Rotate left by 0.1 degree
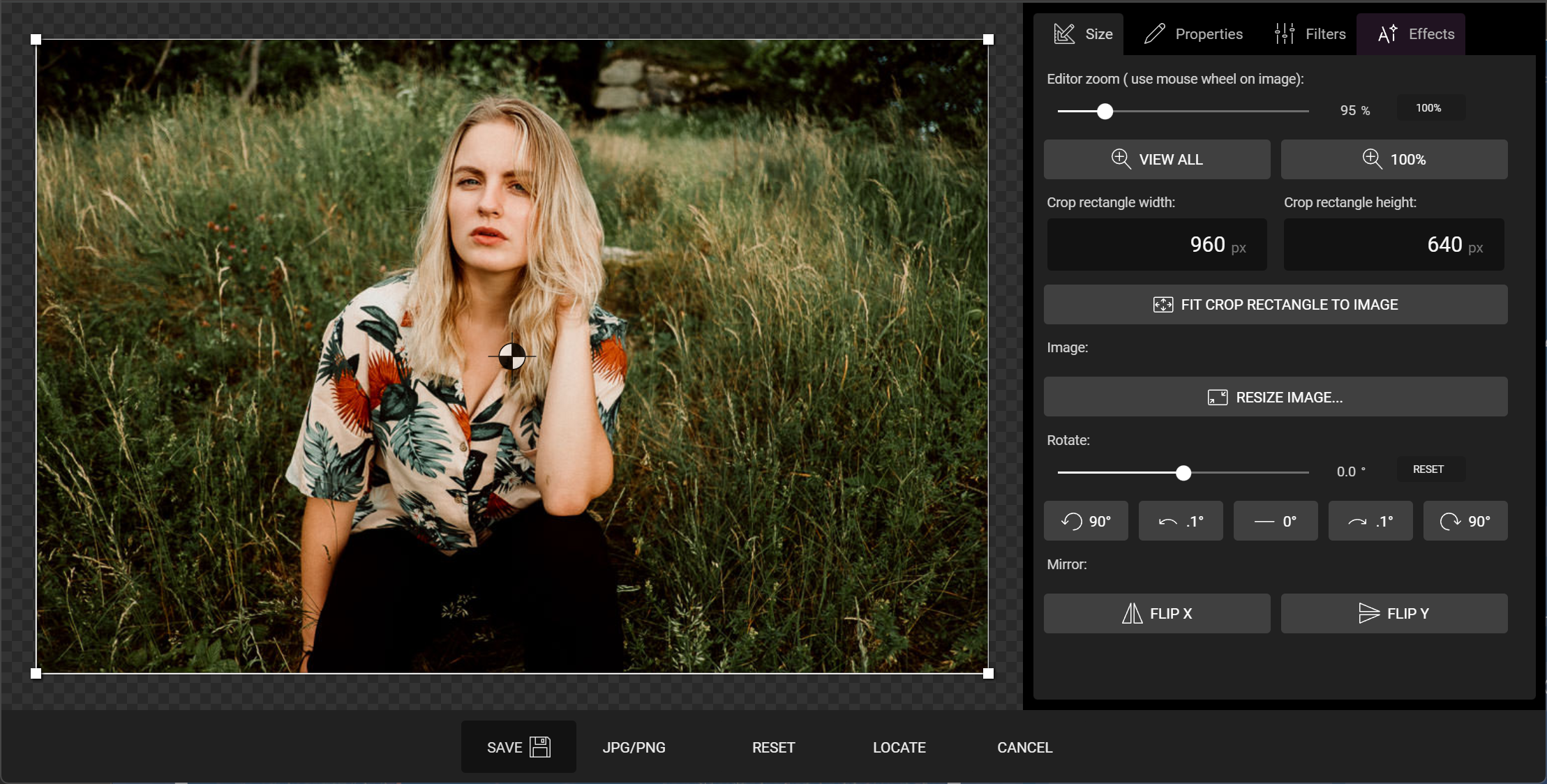 [1181, 521]
